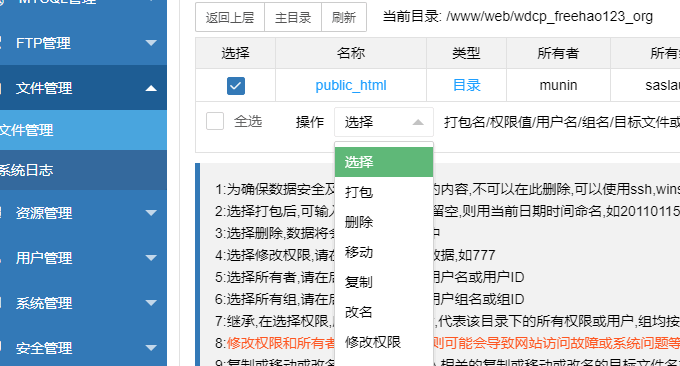
Task: Click the 名称 column header
Action: tap(351, 53)
